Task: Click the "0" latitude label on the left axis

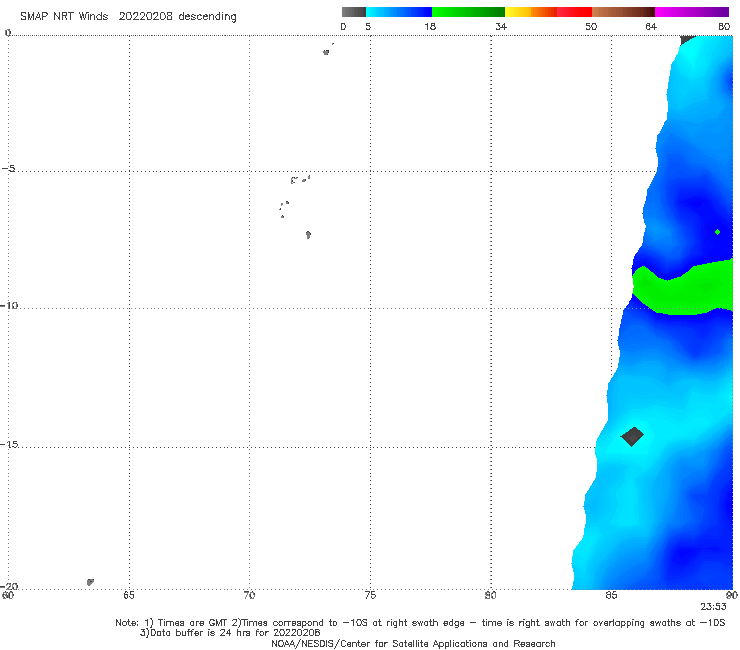Action: [x=8, y=33]
